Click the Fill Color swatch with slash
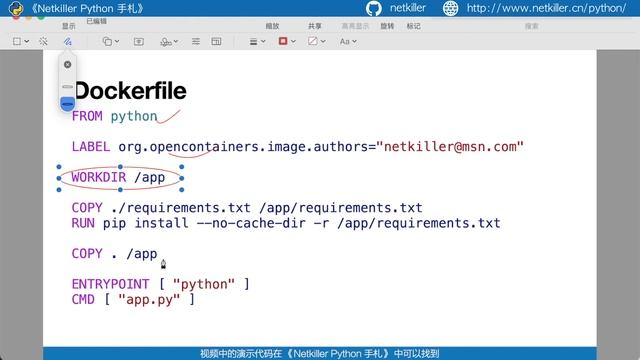640x360 pixels. [x=313, y=41]
